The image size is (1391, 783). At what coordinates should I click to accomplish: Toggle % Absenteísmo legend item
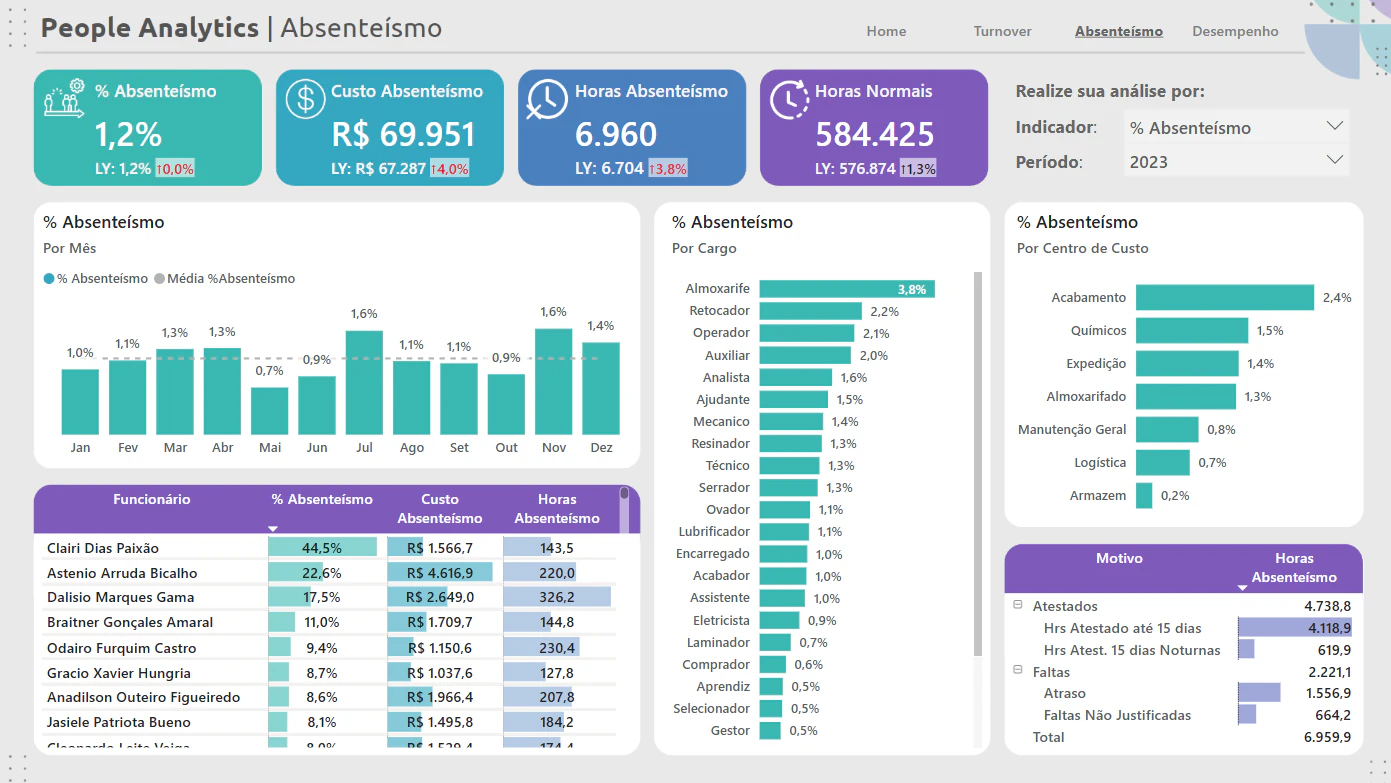pyautogui.click(x=96, y=279)
